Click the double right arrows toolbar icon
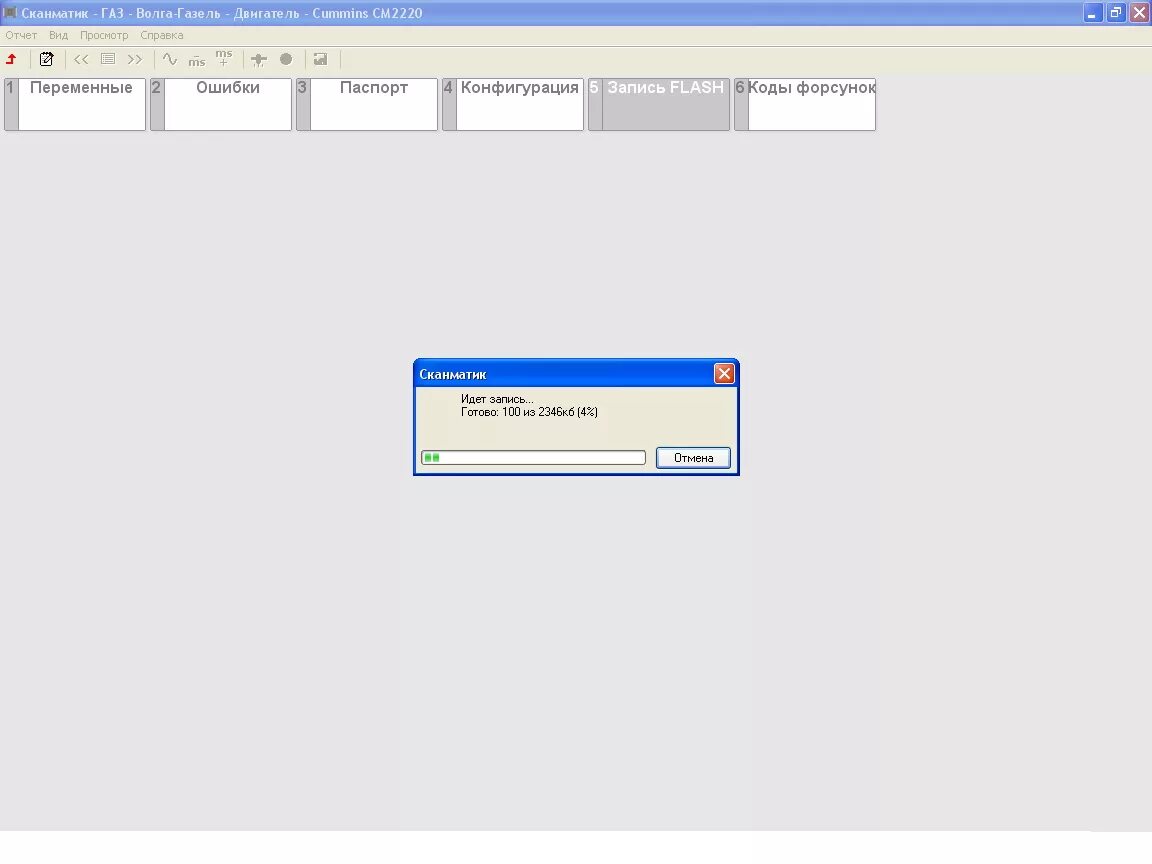The image size is (1152, 864). (135, 60)
